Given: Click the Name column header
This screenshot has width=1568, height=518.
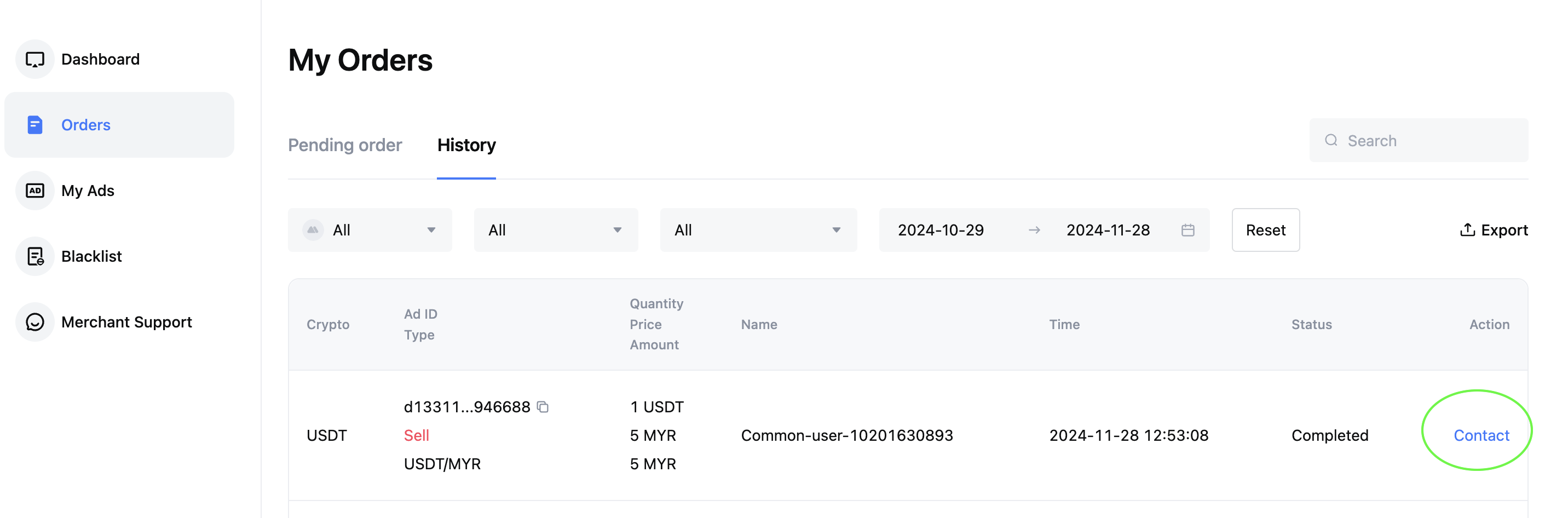Looking at the screenshot, I should [x=759, y=325].
